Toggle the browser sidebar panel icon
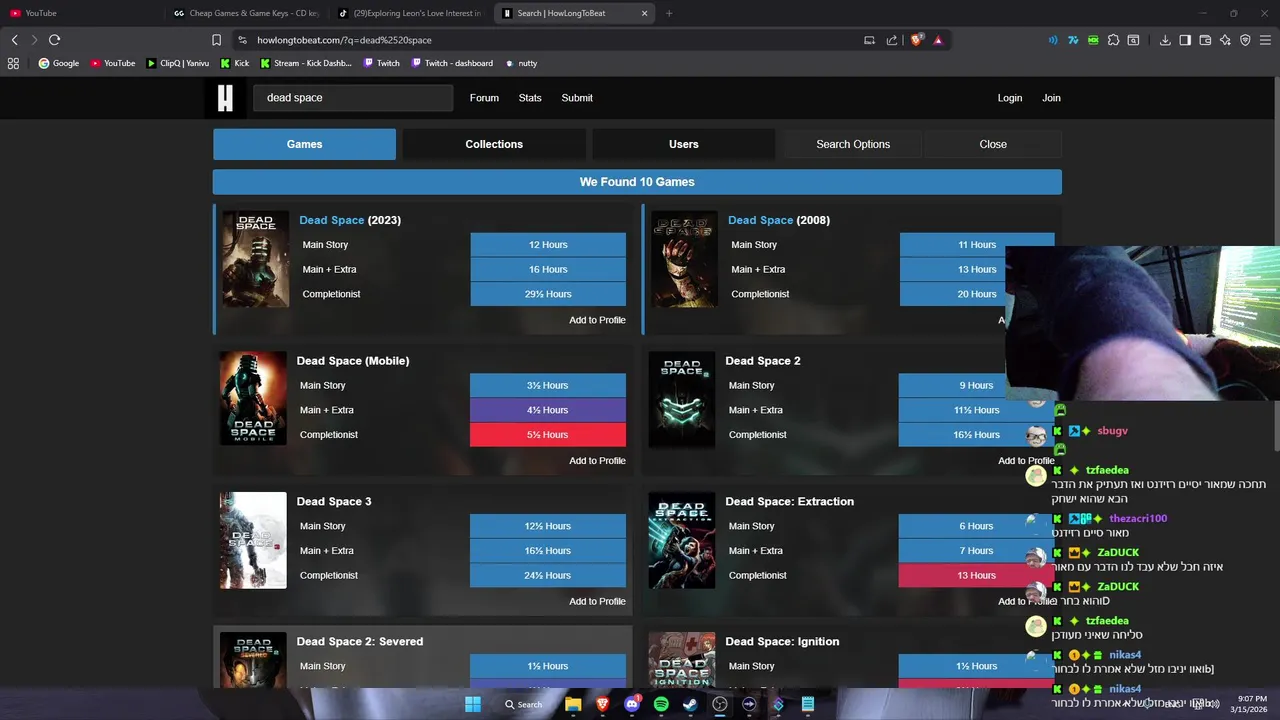The width and height of the screenshot is (1280, 720). click(1185, 40)
